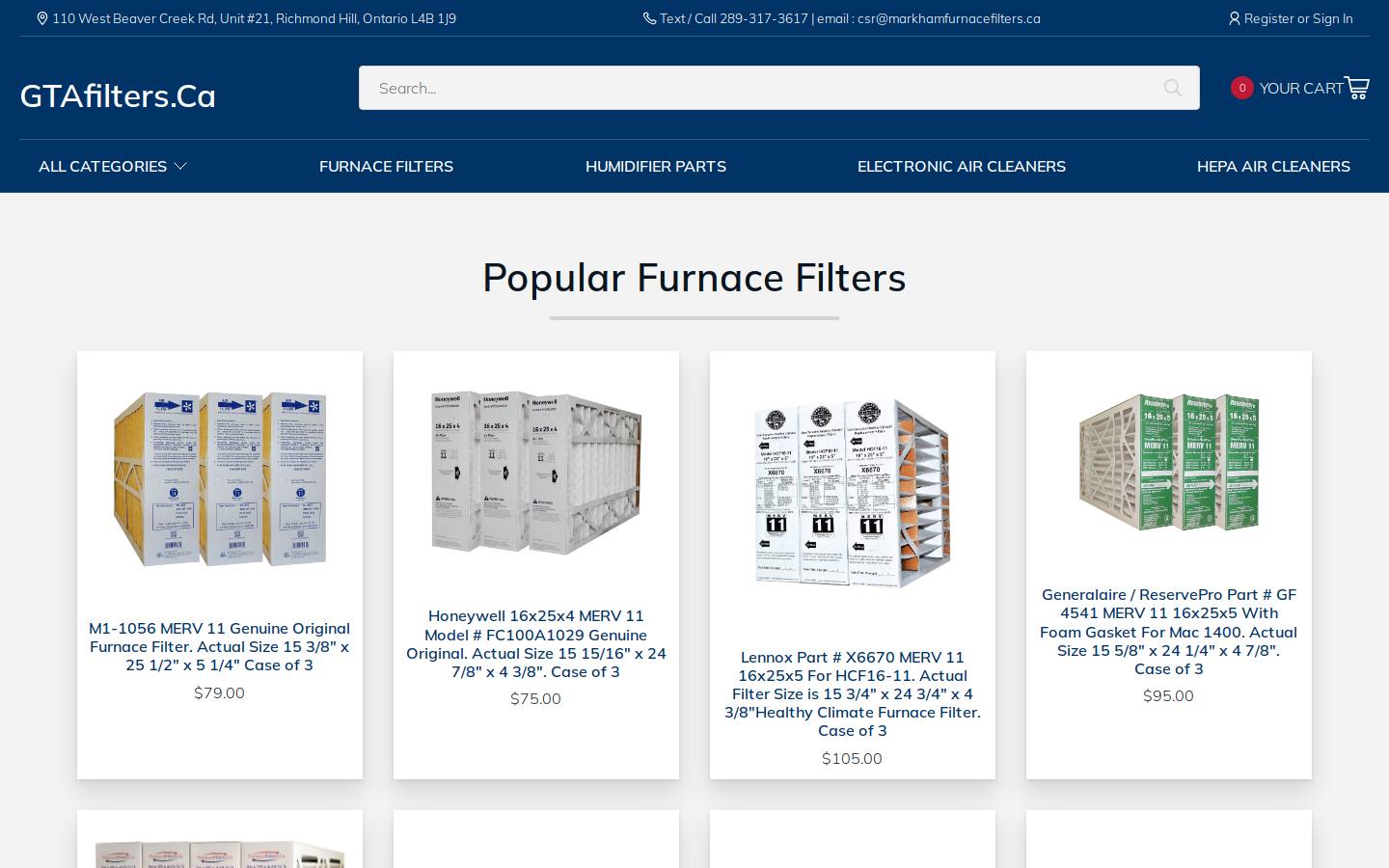Click the user icon beside Register or Sign In
The image size is (1389, 868).
[1234, 18]
